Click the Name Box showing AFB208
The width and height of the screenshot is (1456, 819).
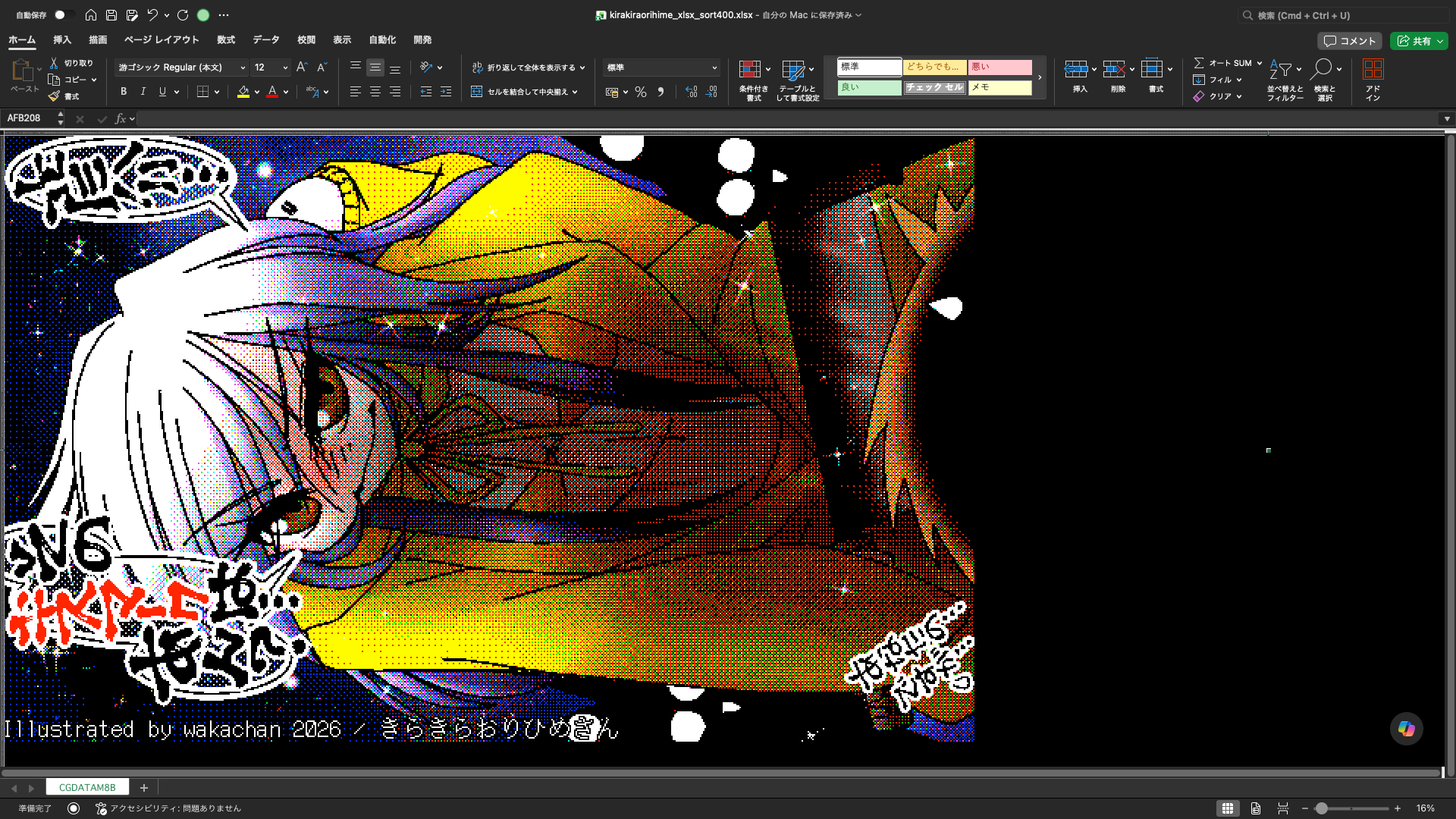(x=30, y=118)
